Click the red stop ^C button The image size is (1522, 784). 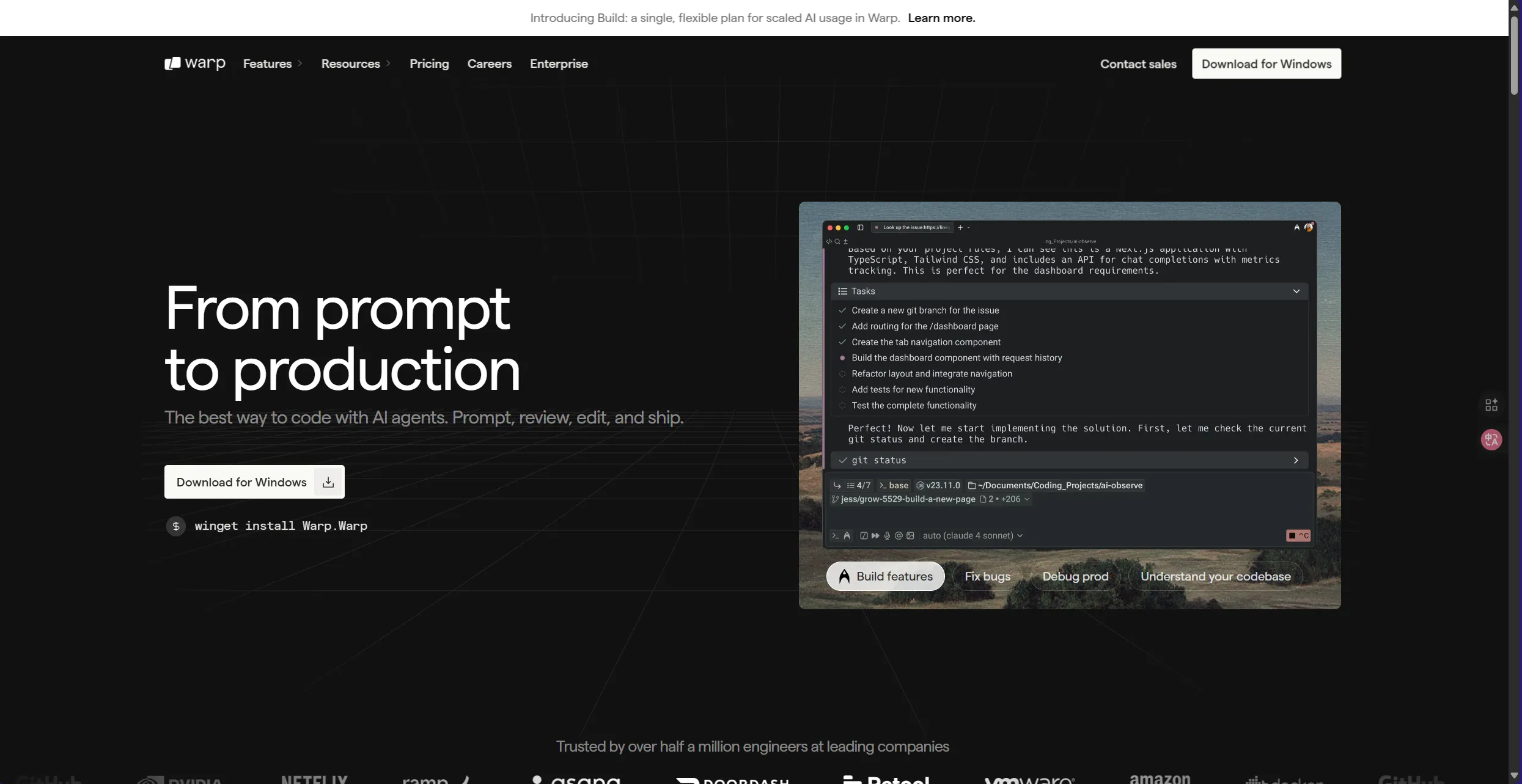click(1298, 536)
